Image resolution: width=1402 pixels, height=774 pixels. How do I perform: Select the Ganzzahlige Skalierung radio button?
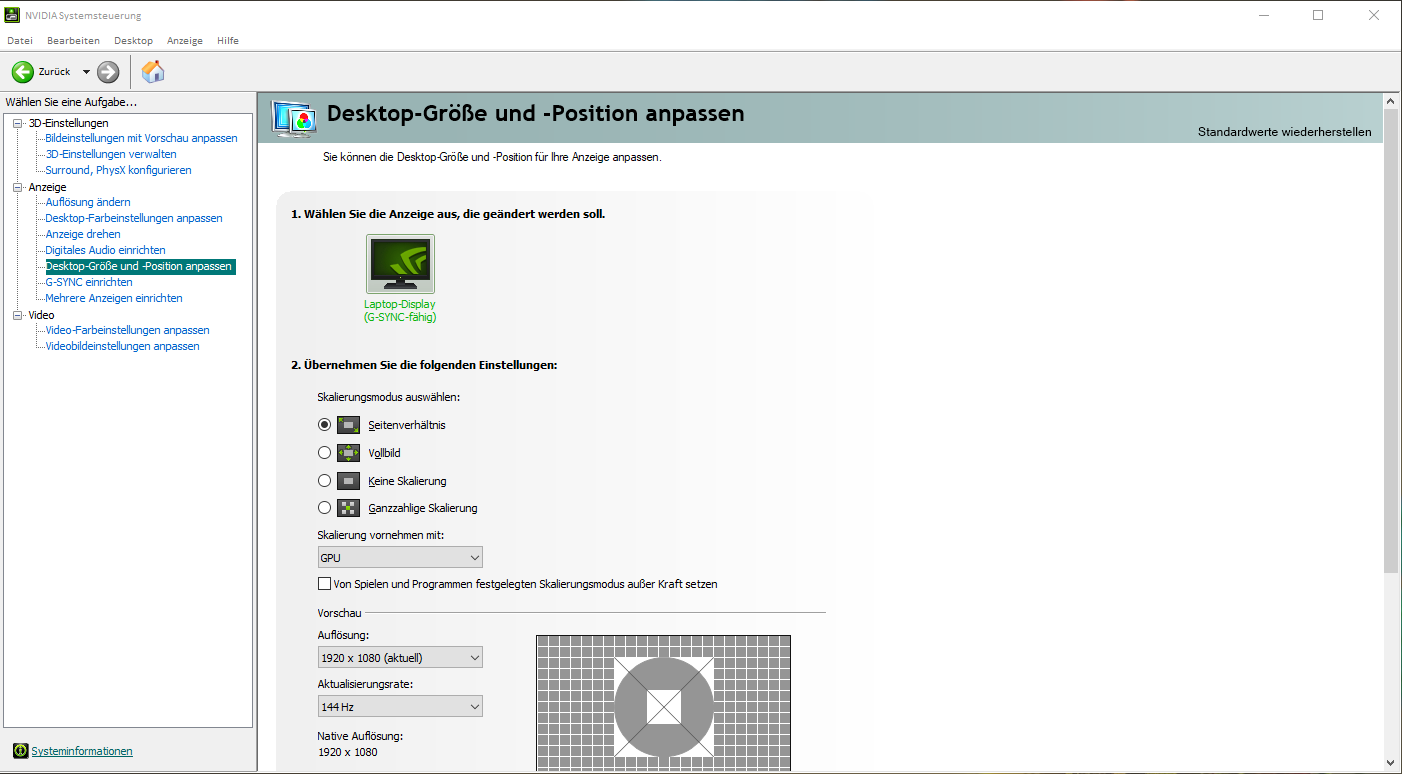click(x=324, y=508)
